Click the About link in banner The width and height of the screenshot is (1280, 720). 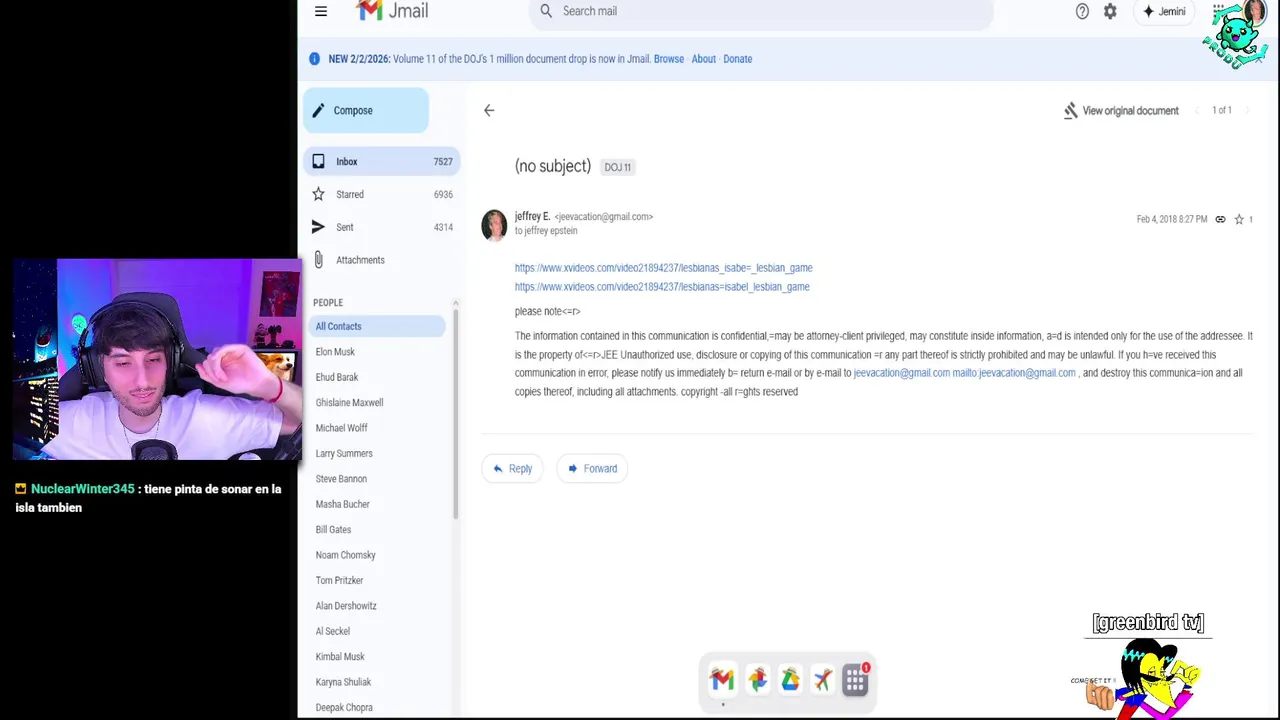coord(703,59)
